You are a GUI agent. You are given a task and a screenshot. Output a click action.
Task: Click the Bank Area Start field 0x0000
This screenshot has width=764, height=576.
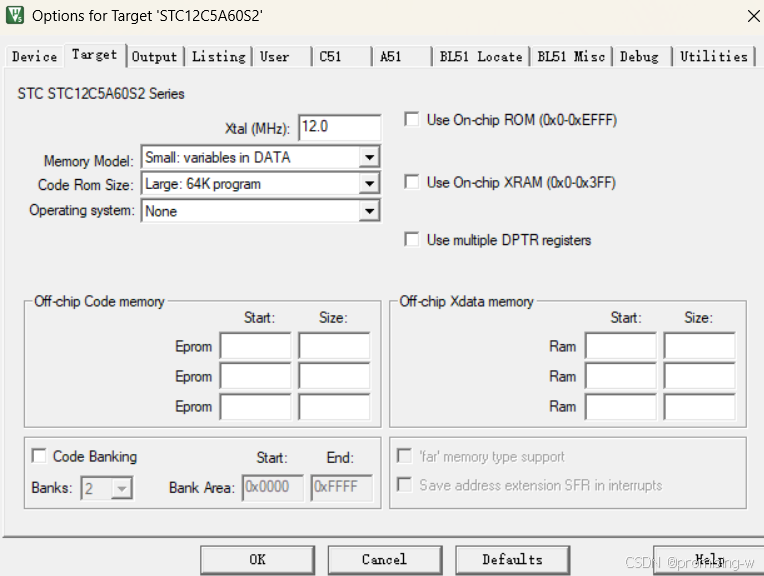[273, 487]
